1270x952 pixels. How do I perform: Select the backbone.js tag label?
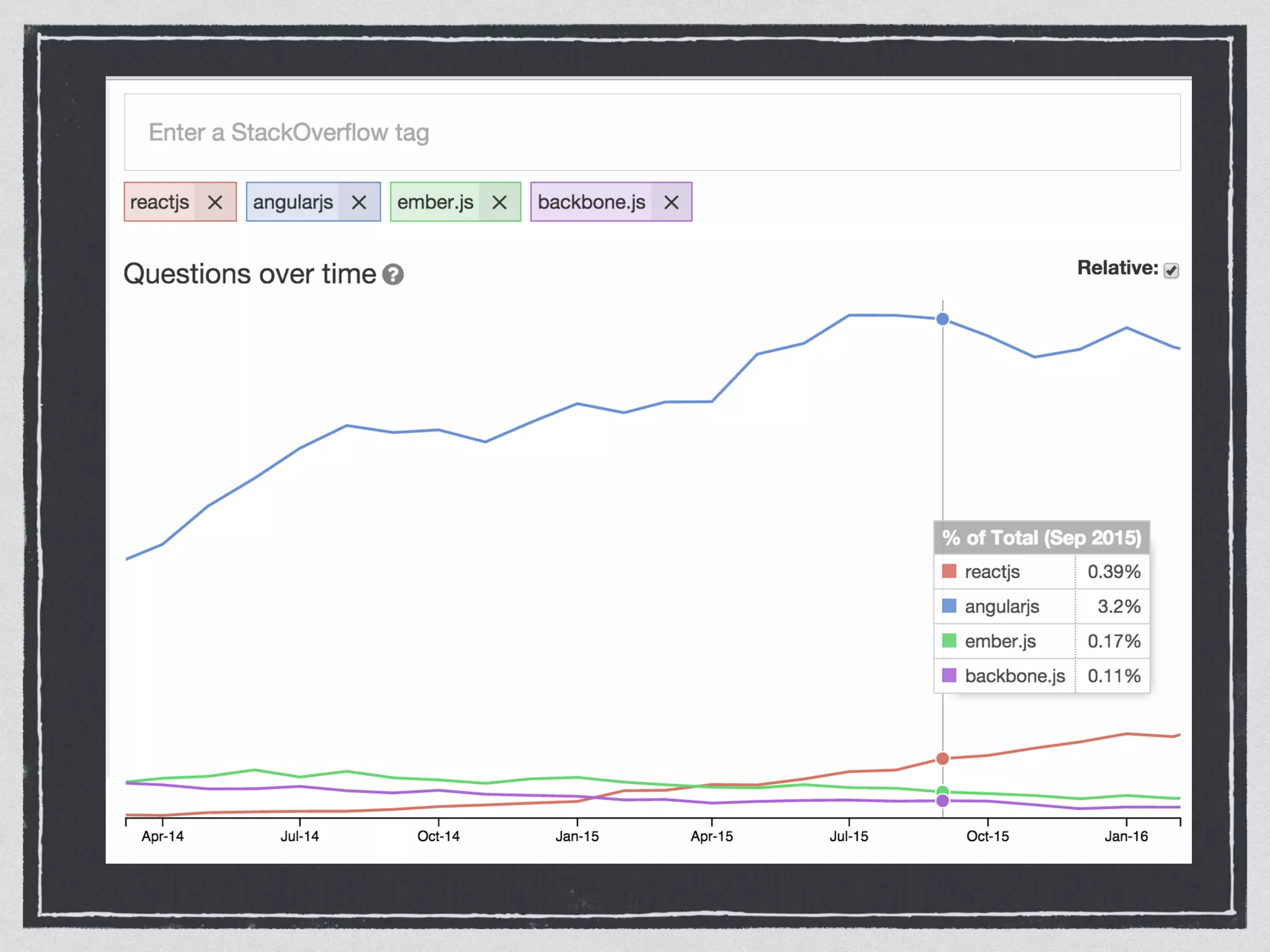click(592, 202)
